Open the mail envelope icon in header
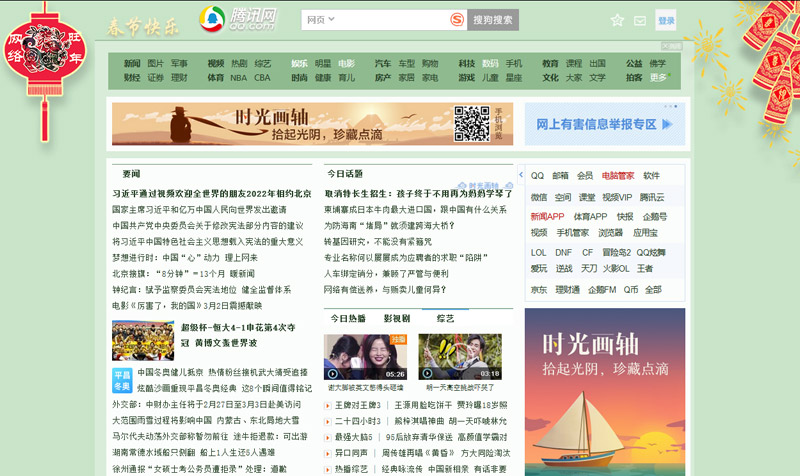 (x=640, y=20)
